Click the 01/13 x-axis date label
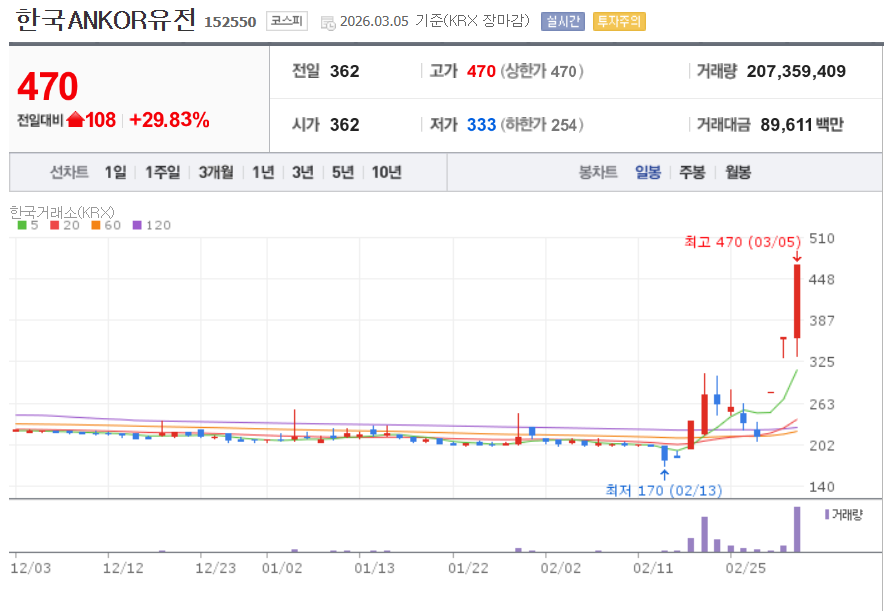The width and height of the screenshot is (884, 611). pos(374,568)
